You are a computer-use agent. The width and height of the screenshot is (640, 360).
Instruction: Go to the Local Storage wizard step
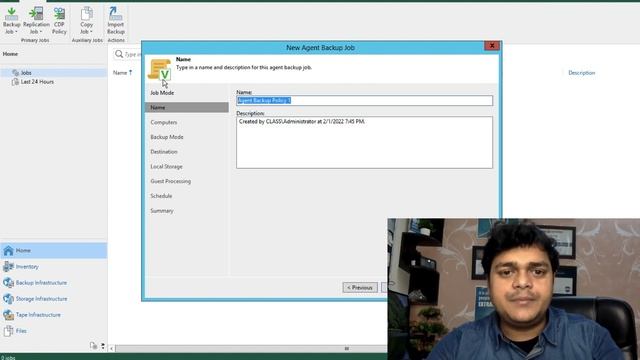tap(167, 167)
